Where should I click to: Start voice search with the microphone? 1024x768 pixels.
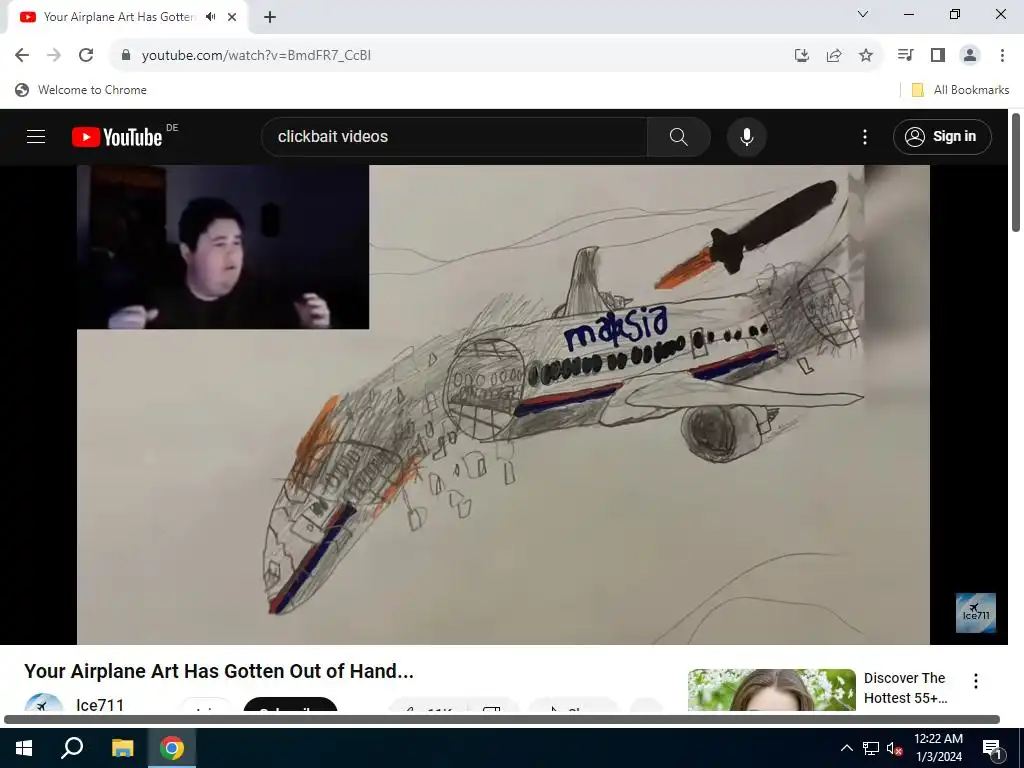[746, 137]
